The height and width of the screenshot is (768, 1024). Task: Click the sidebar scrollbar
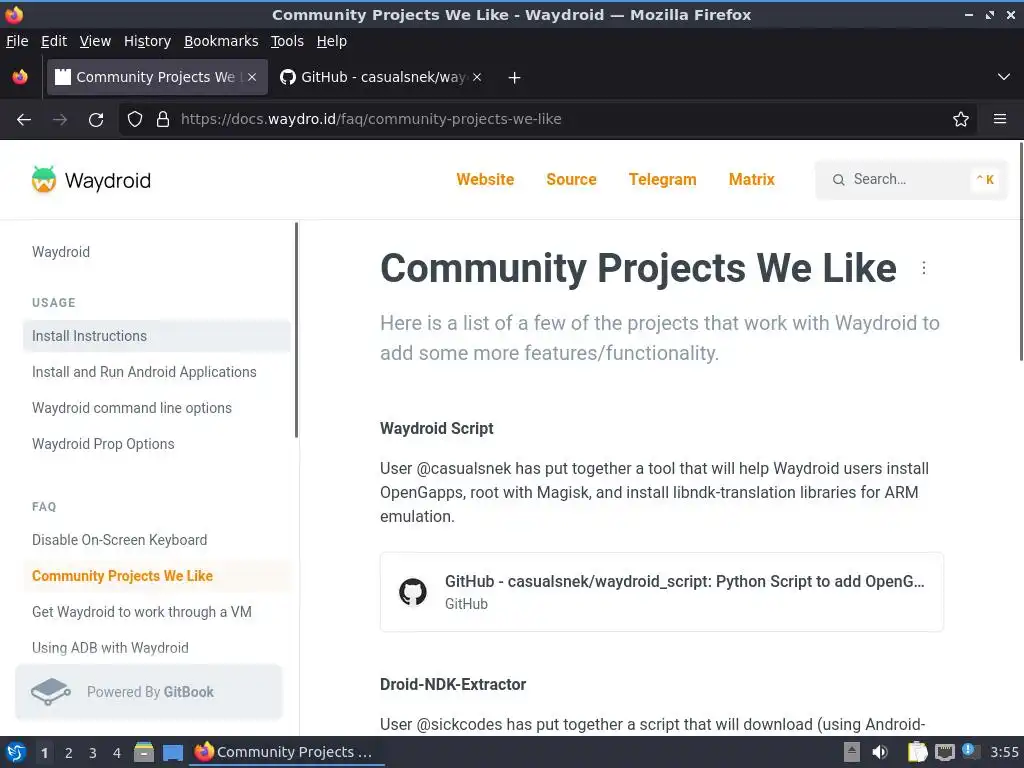[296, 330]
